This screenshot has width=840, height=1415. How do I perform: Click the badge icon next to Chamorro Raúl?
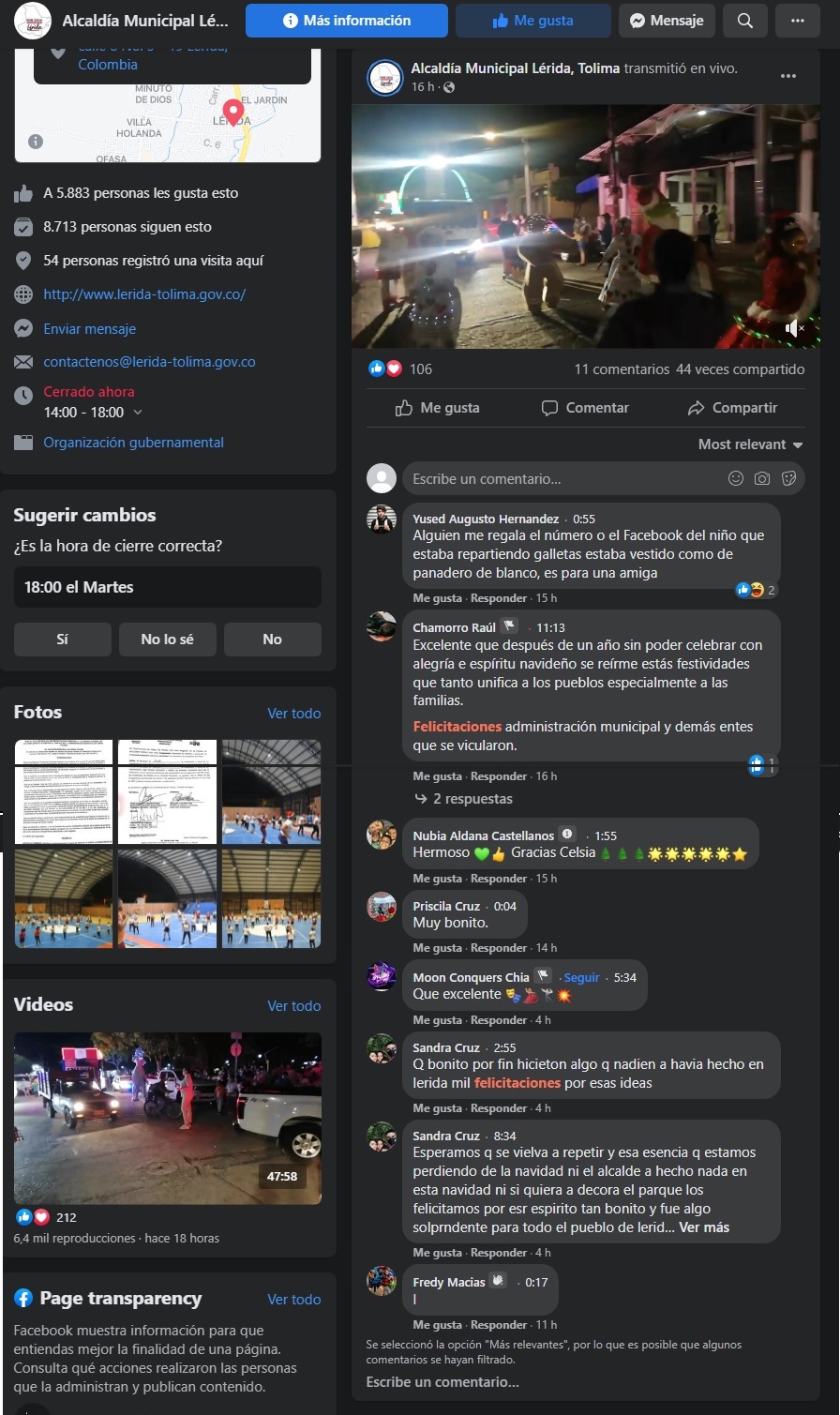coord(509,626)
